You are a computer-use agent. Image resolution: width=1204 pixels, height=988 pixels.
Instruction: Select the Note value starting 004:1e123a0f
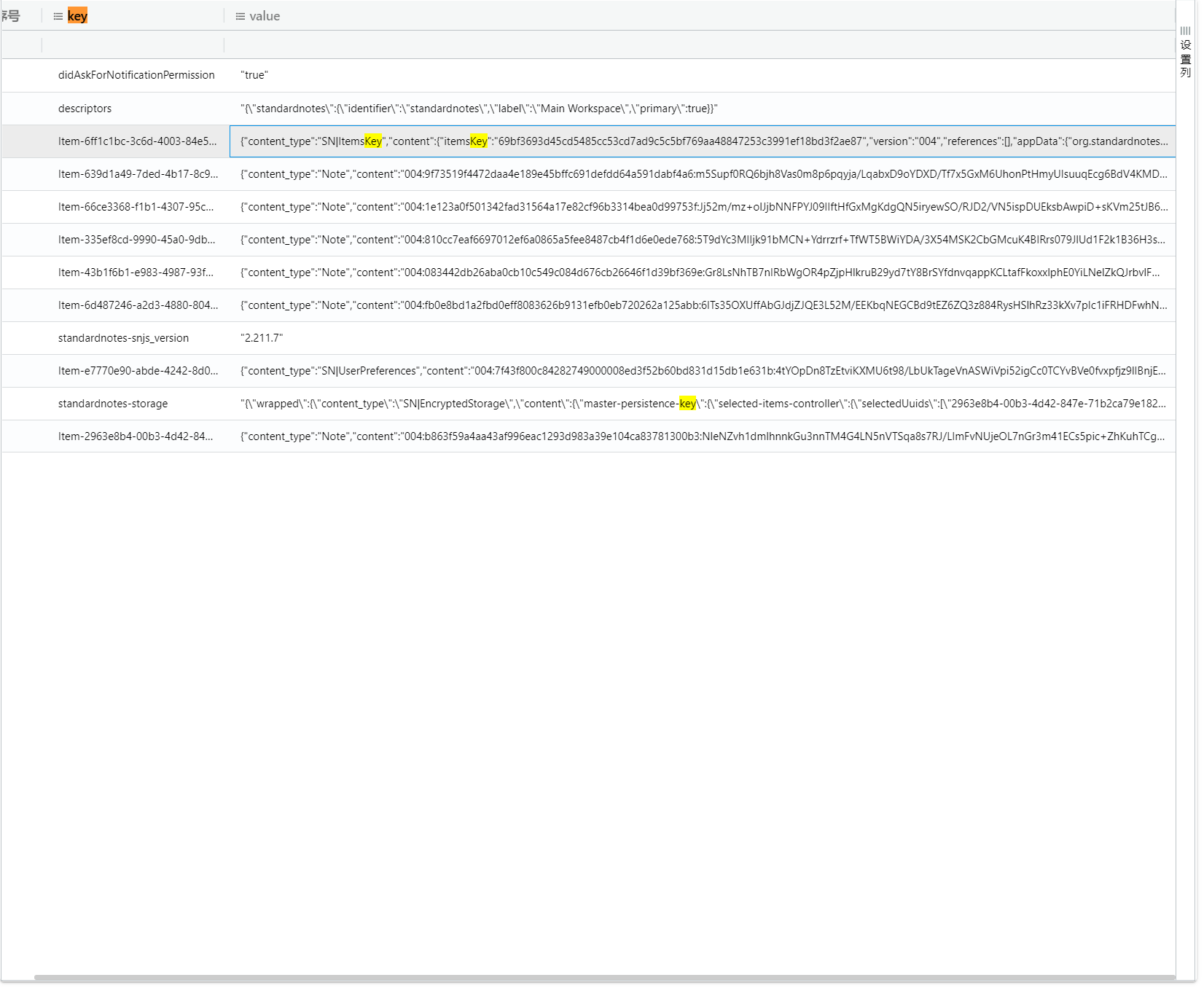coord(702,207)
